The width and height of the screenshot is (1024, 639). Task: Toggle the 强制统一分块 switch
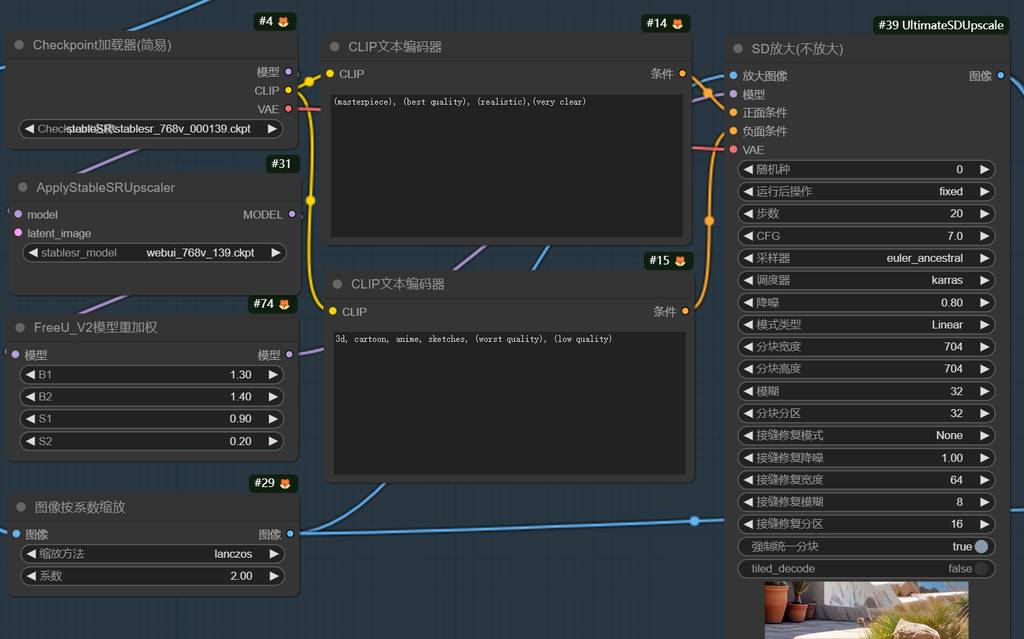pyautogui.click(x=981, y=546)
